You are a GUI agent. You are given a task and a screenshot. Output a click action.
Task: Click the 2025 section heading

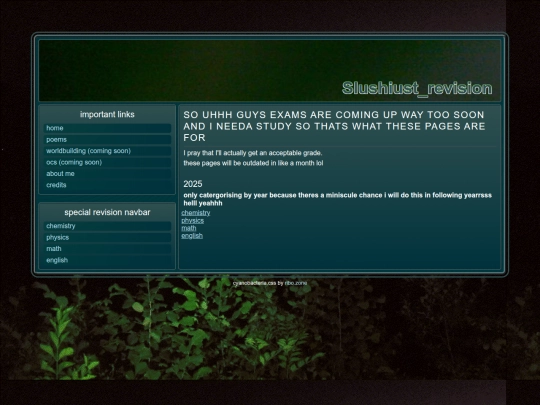[193, 184]
